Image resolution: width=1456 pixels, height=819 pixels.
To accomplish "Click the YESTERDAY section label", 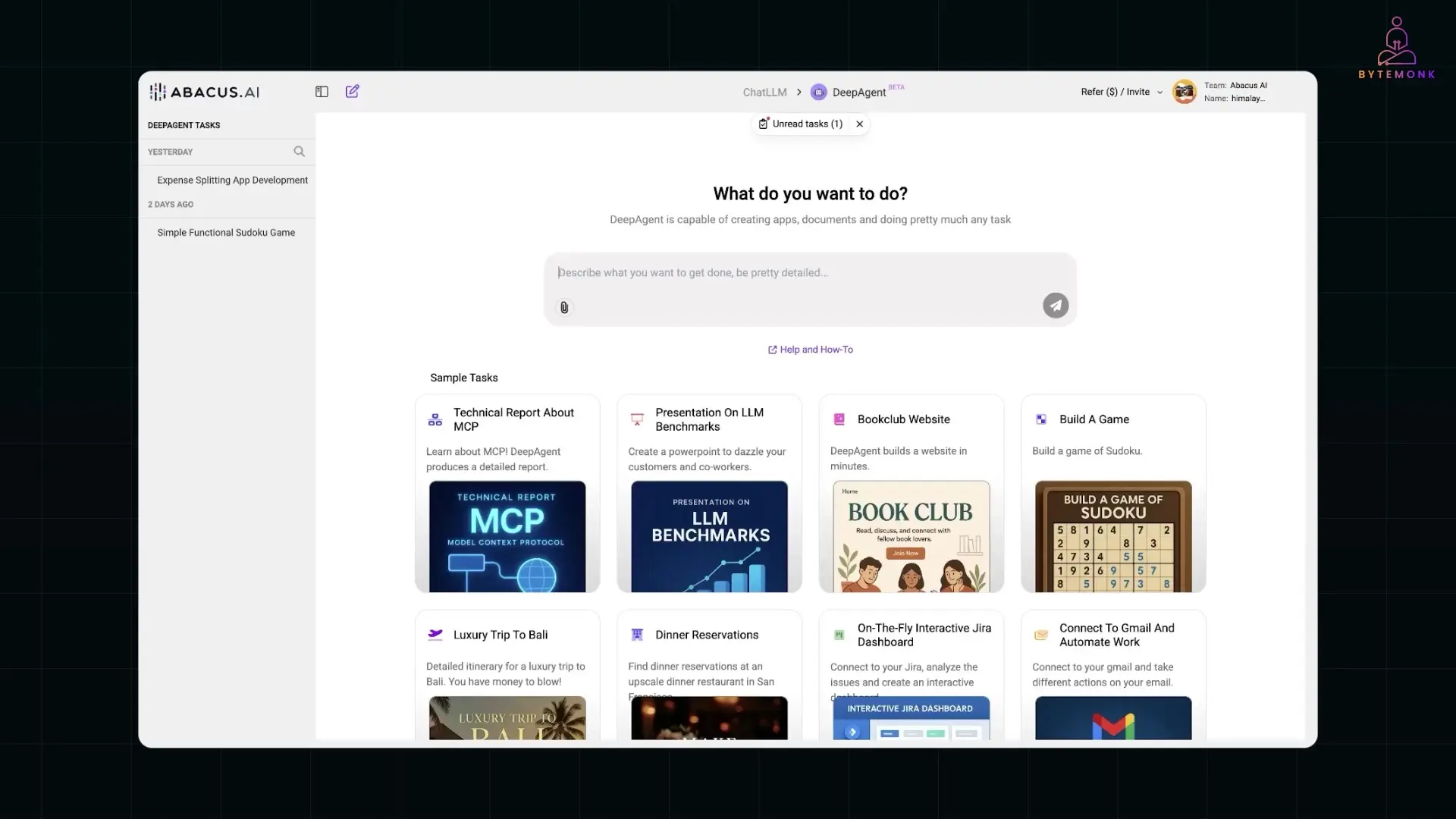I will (x=170, y=152).
